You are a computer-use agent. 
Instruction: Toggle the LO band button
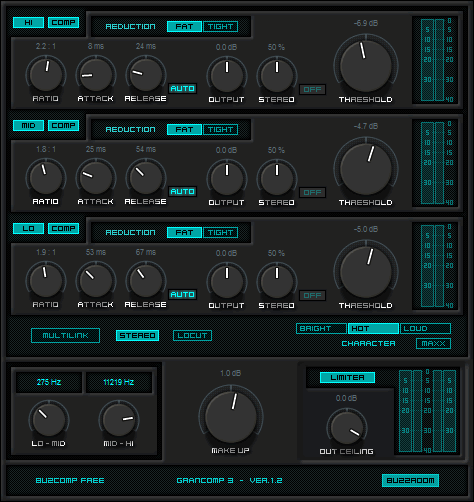[x=28, y=228]
